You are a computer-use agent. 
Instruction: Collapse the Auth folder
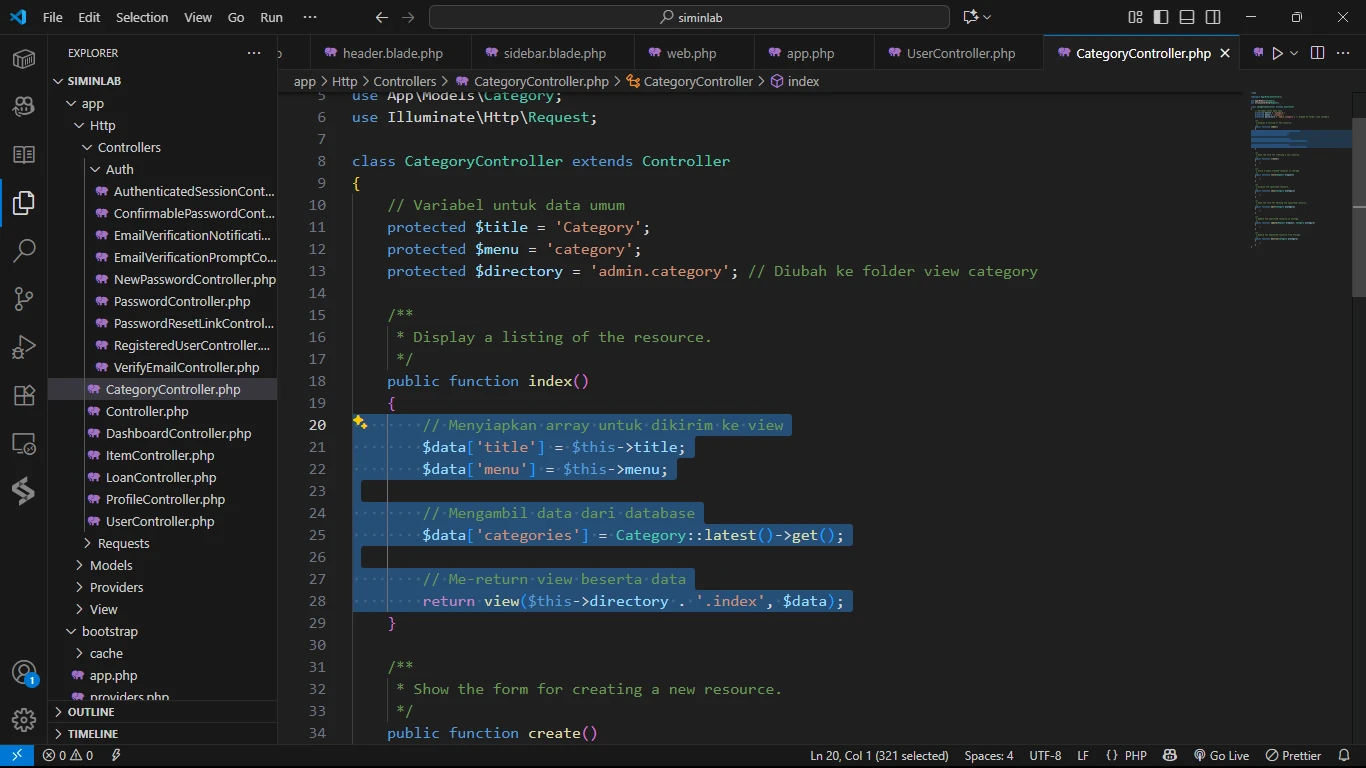pyautogui.click(x=119, y=169)
